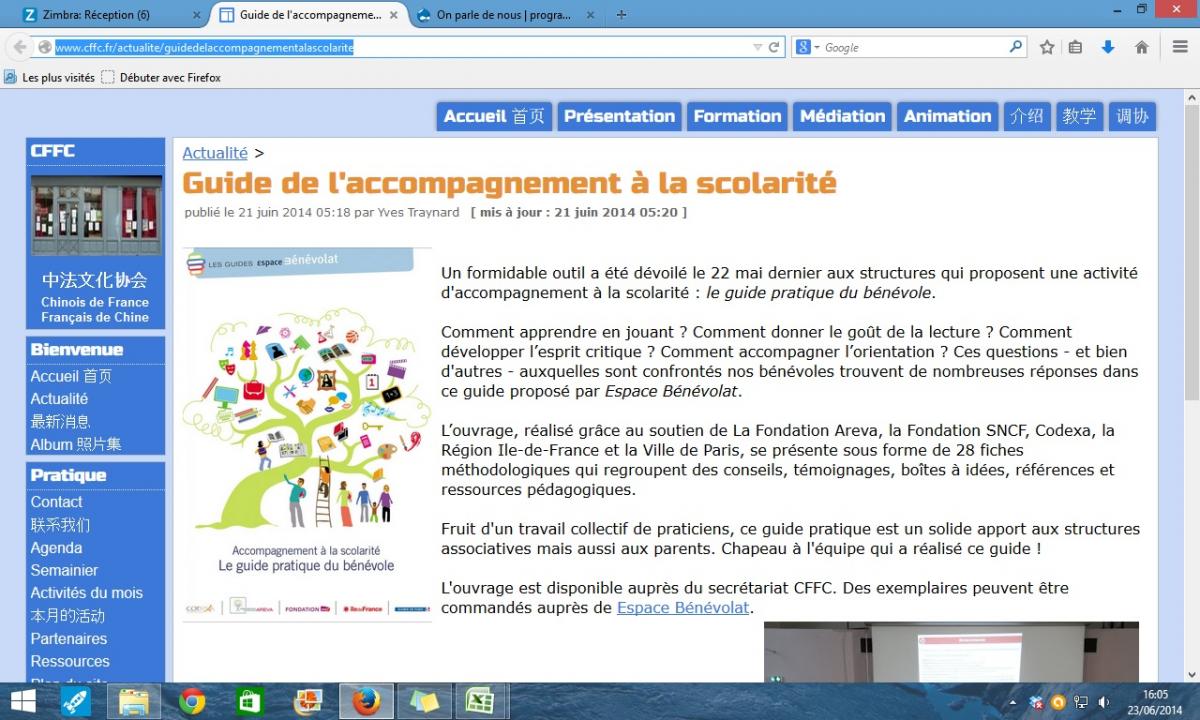This screenshot has height=720, width=1200.
Task: Open sidebar link 本月的活动
Action: click(68, 616)
